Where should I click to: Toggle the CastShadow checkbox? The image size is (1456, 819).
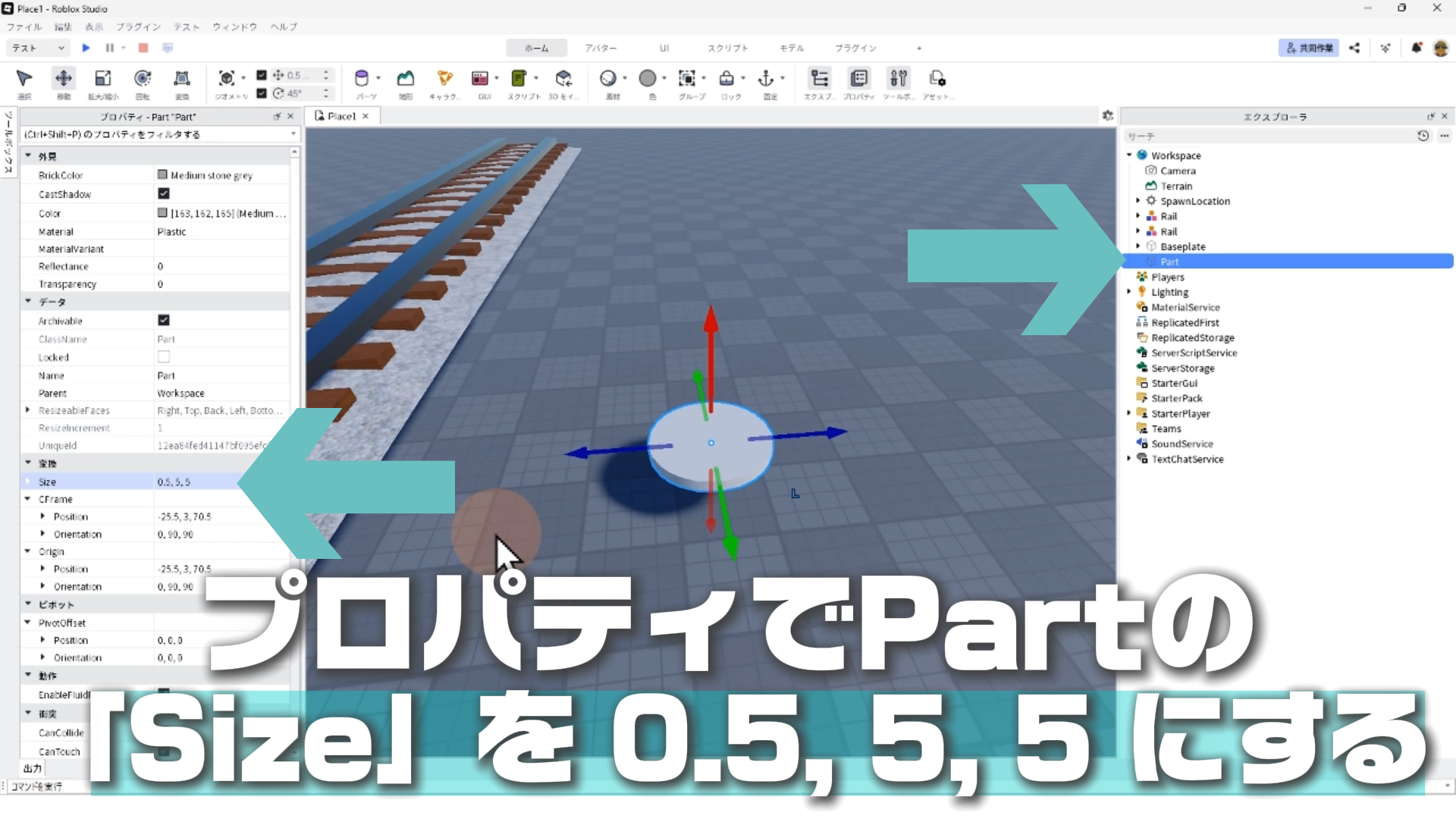pos(164,194)
